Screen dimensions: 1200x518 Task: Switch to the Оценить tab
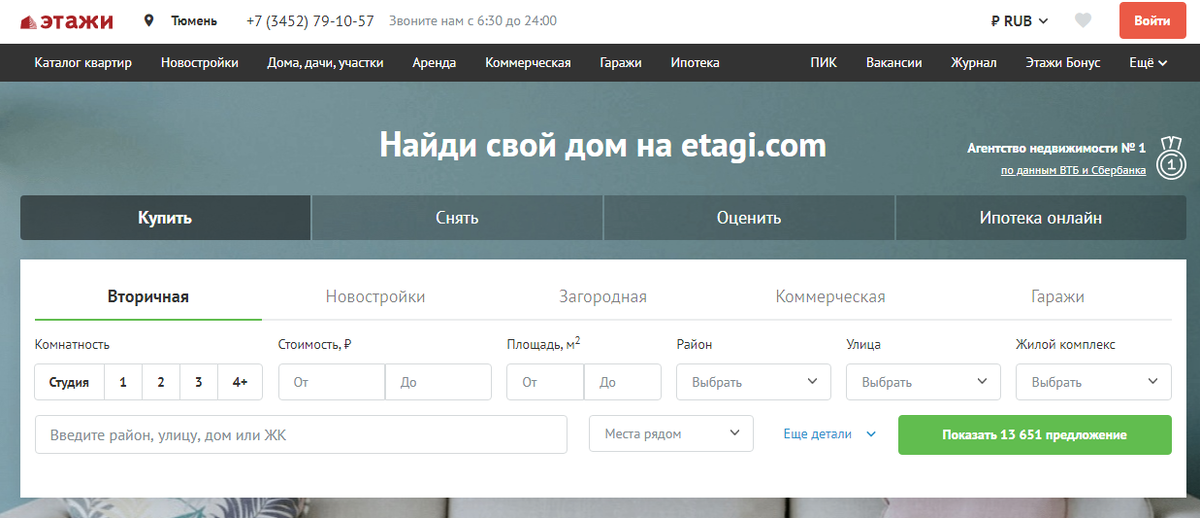[x=749, y=218]
